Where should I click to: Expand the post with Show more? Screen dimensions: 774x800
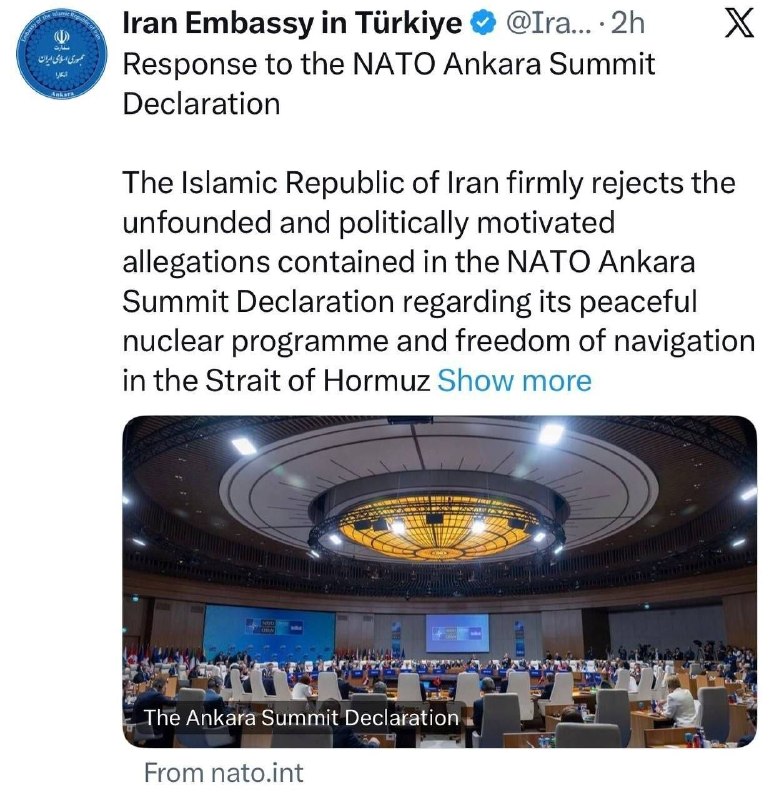click(x=514, y=381)
